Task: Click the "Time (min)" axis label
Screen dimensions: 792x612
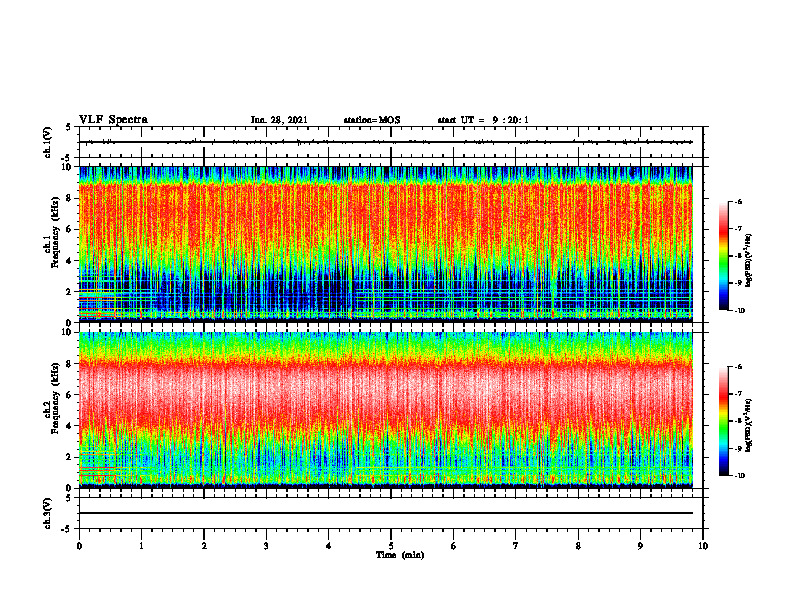Action: 400,555
